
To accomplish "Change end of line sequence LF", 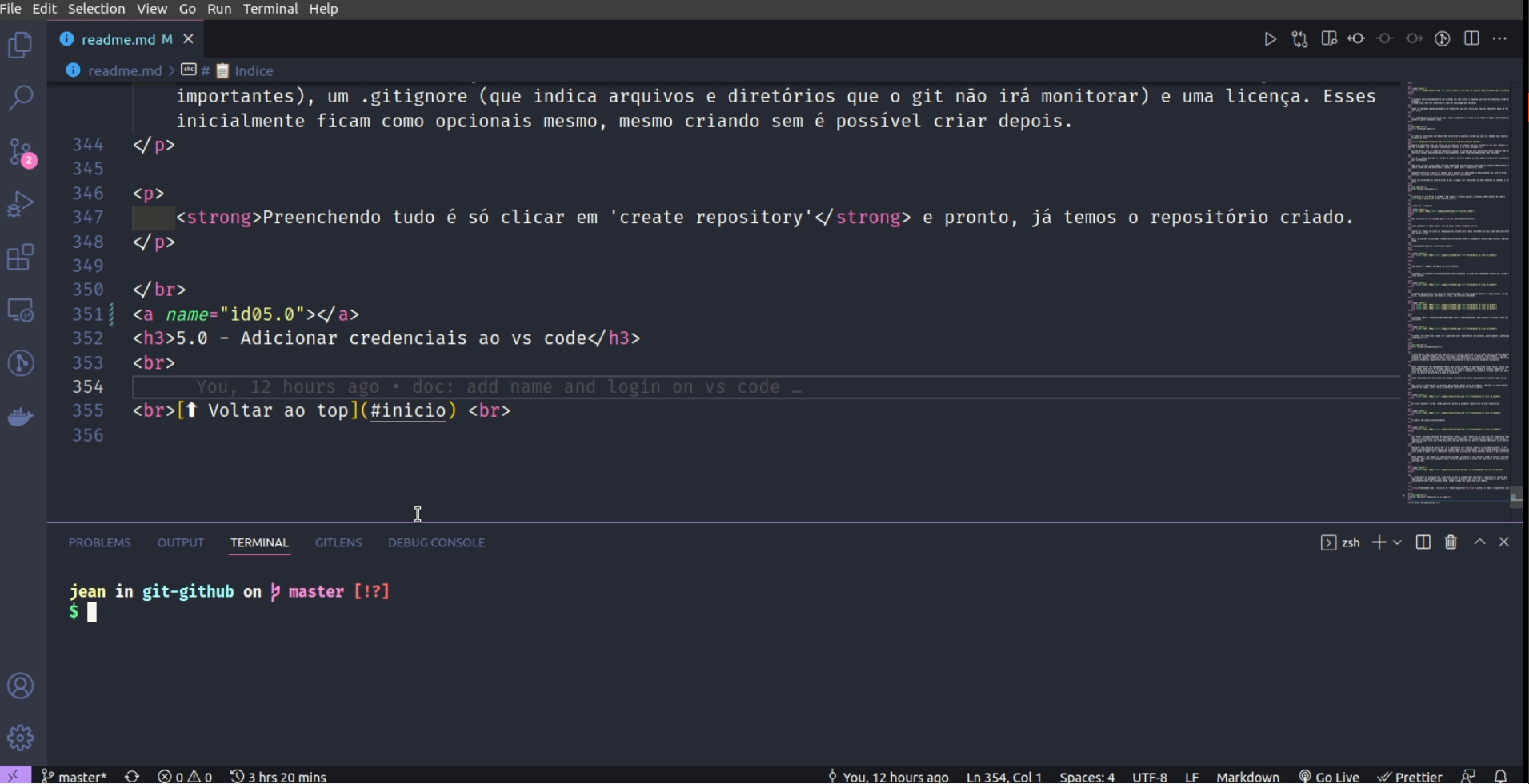I will tap(1191, 776).
